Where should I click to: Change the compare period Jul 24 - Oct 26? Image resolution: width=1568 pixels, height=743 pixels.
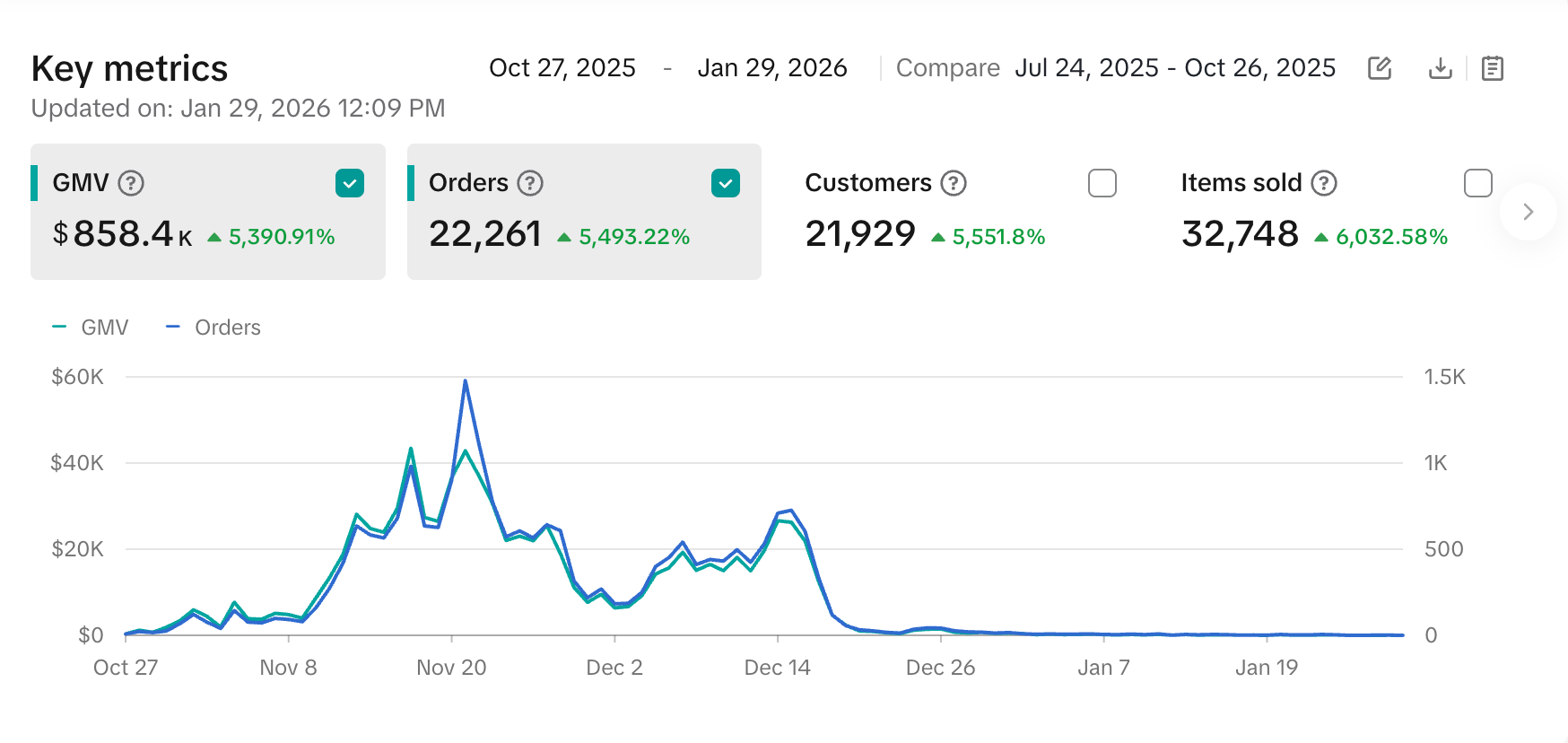tap(1174, 68)
